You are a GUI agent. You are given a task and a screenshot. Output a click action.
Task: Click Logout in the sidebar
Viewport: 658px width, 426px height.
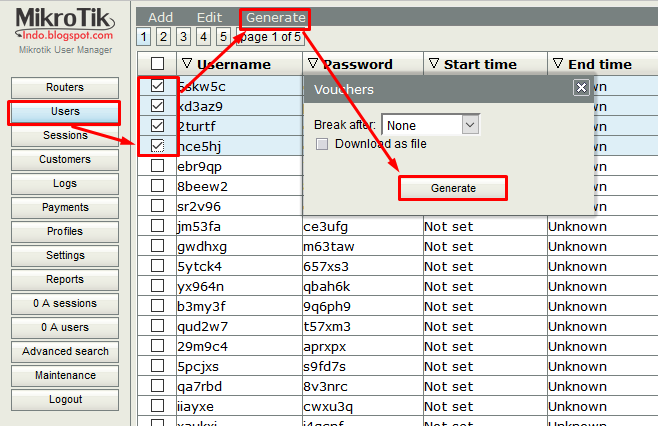coord(65,400)
